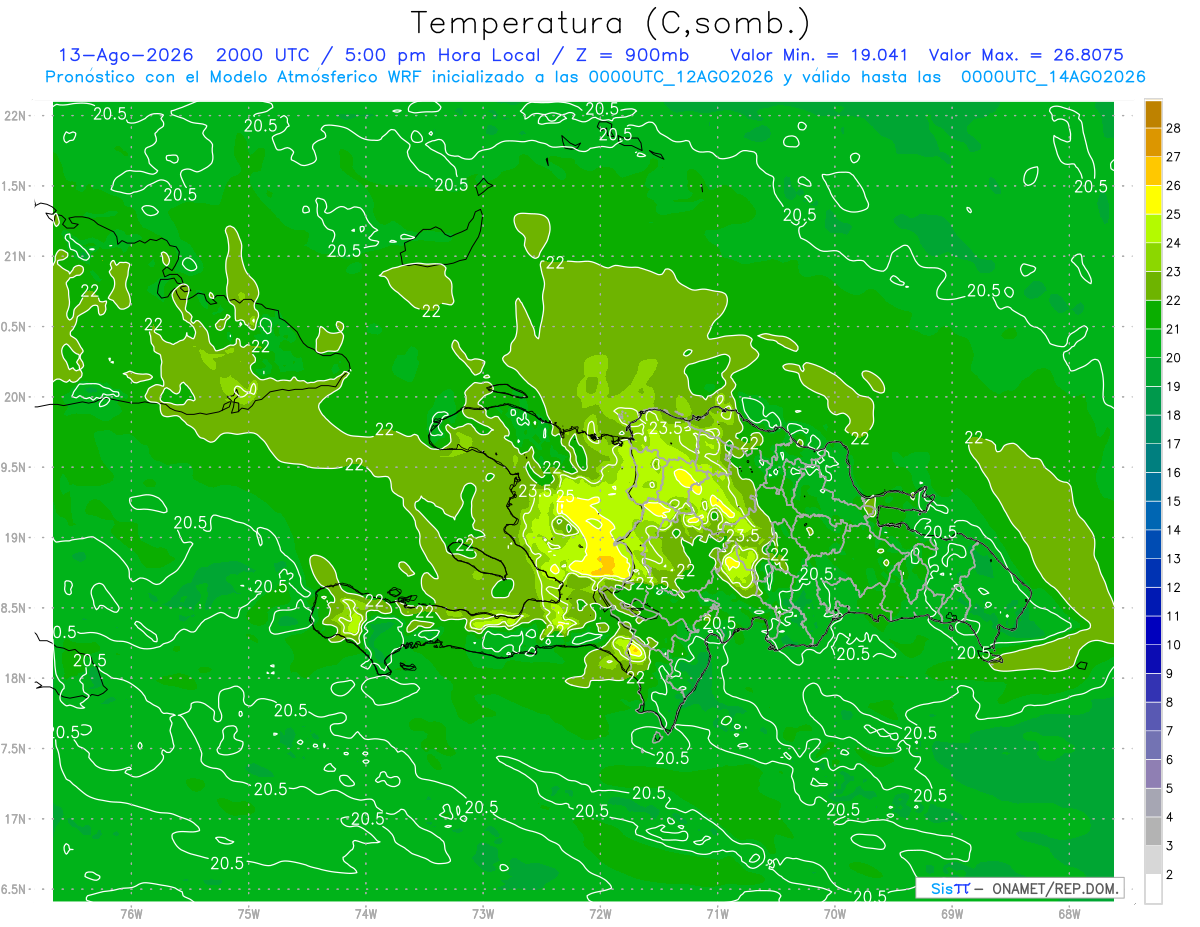
Task: Click the dark blue color bar segment between 10 and 11
Action: coord(1153,630)
